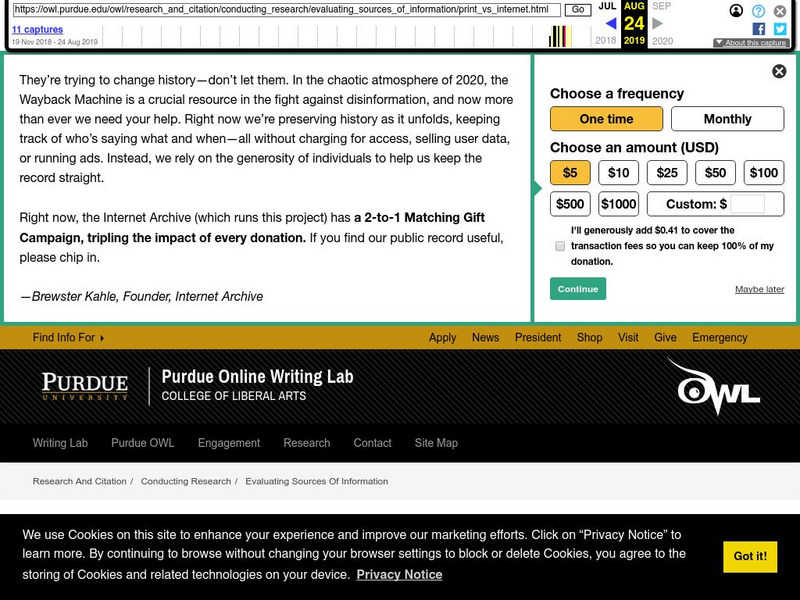Go to next capture with the forward arrow
Image resolution: width=800 pixels, height=600 pixels.
(657, 23)
